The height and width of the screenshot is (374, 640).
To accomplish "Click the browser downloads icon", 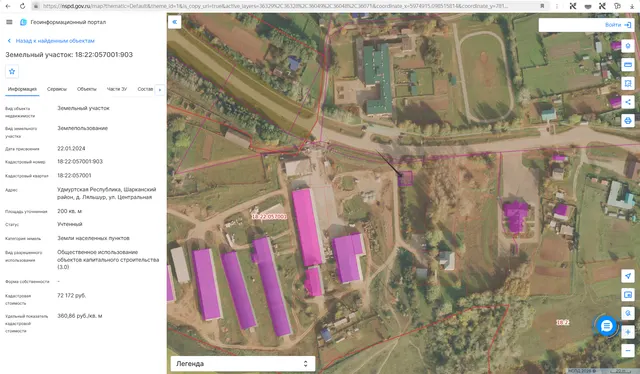I will [632, 6].
